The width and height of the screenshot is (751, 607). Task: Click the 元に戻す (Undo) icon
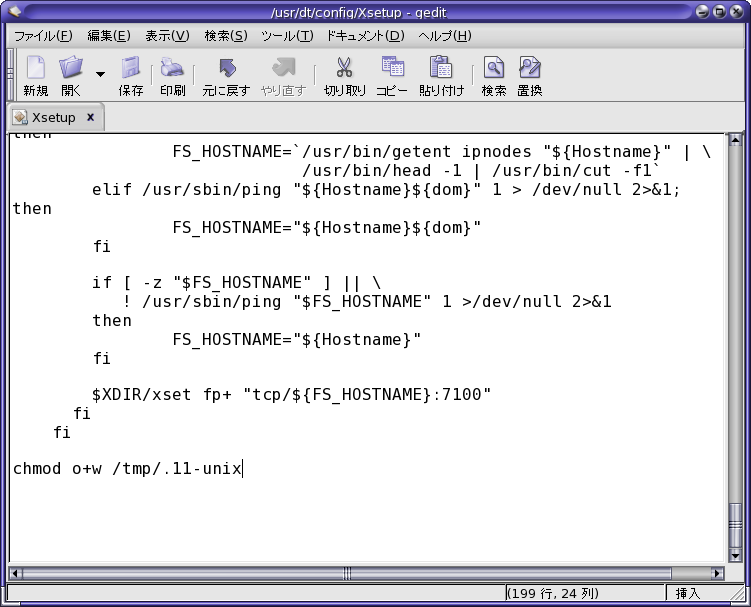(227, 68)
